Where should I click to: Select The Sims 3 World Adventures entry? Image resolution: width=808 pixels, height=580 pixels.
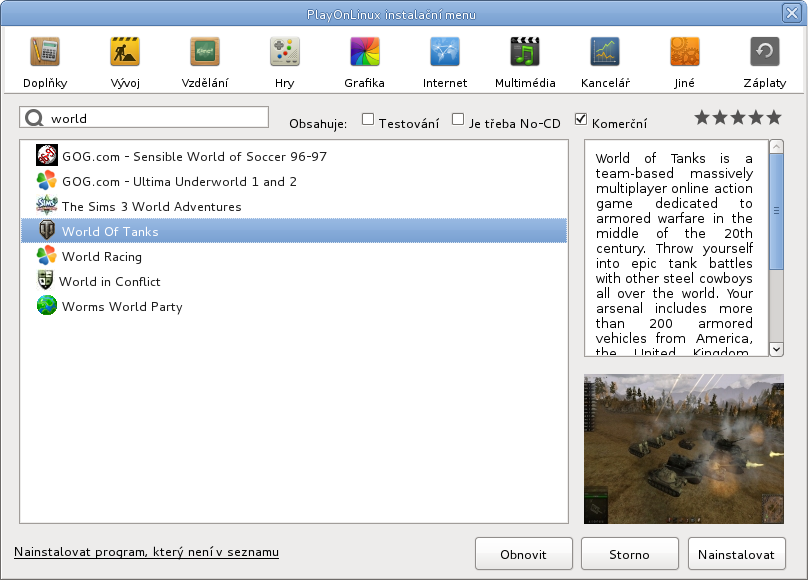294,206
